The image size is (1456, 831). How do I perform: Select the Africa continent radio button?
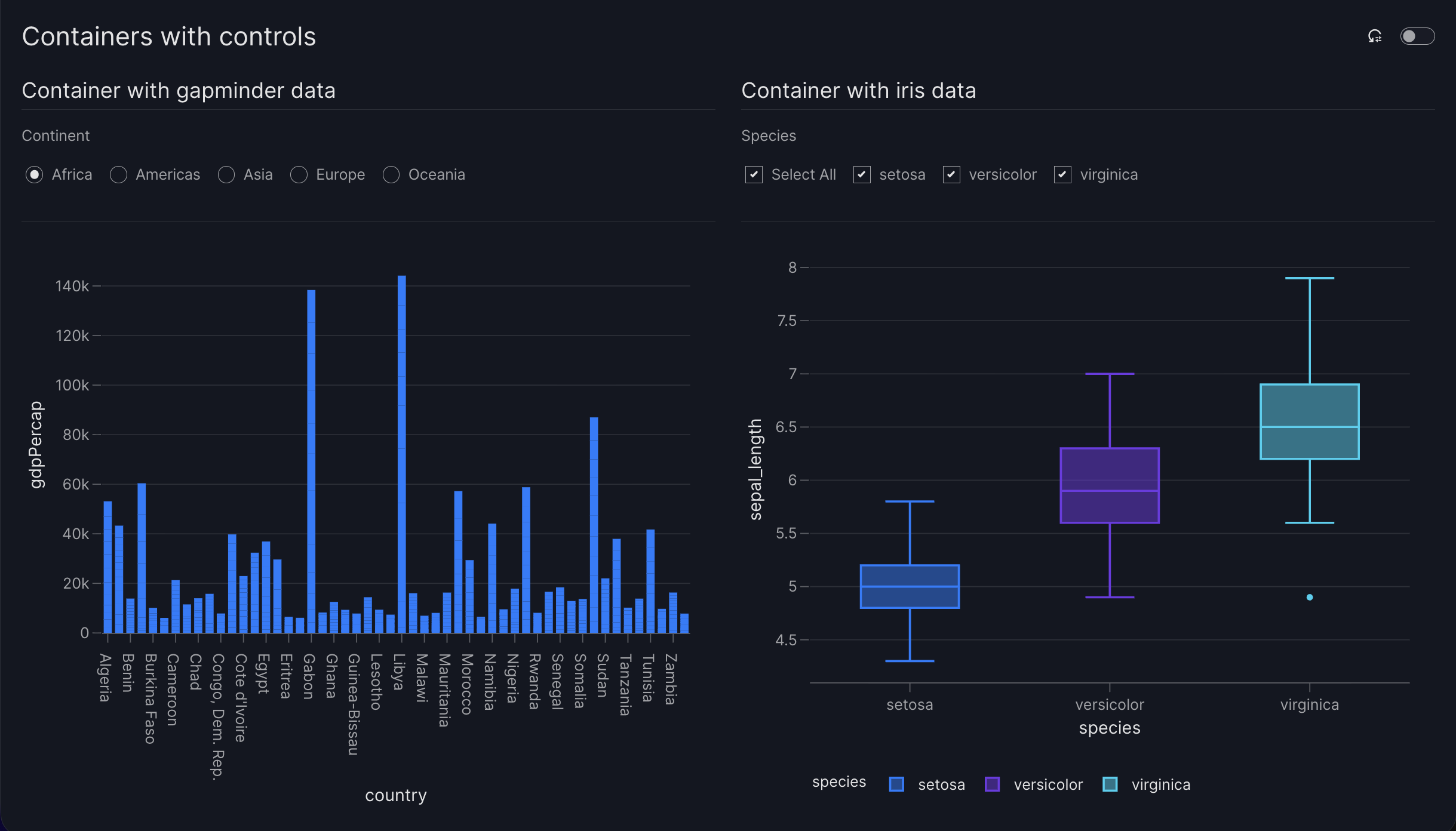[x=35, y=174]
